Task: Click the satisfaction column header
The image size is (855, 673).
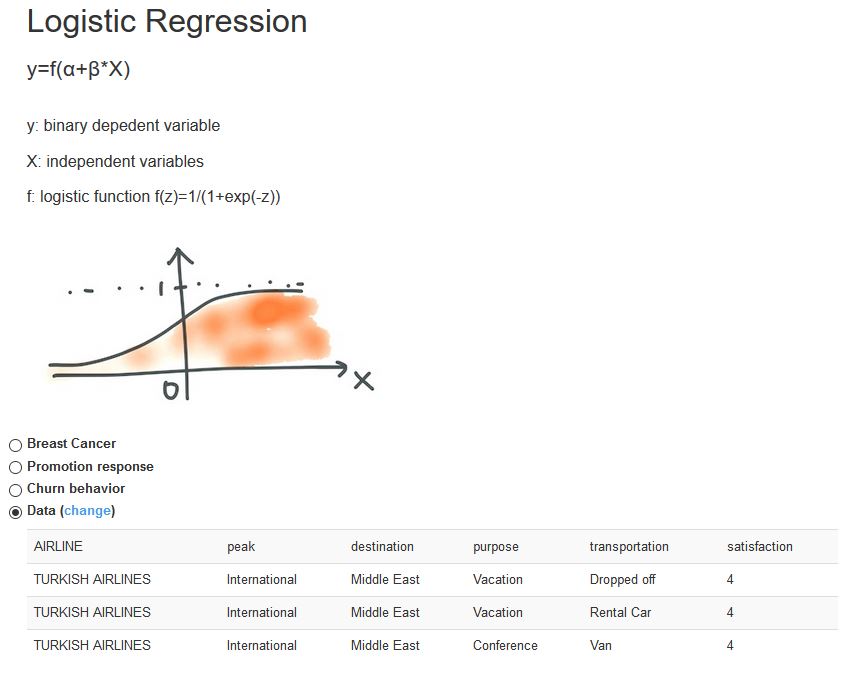Action: (x=760, y=546)
